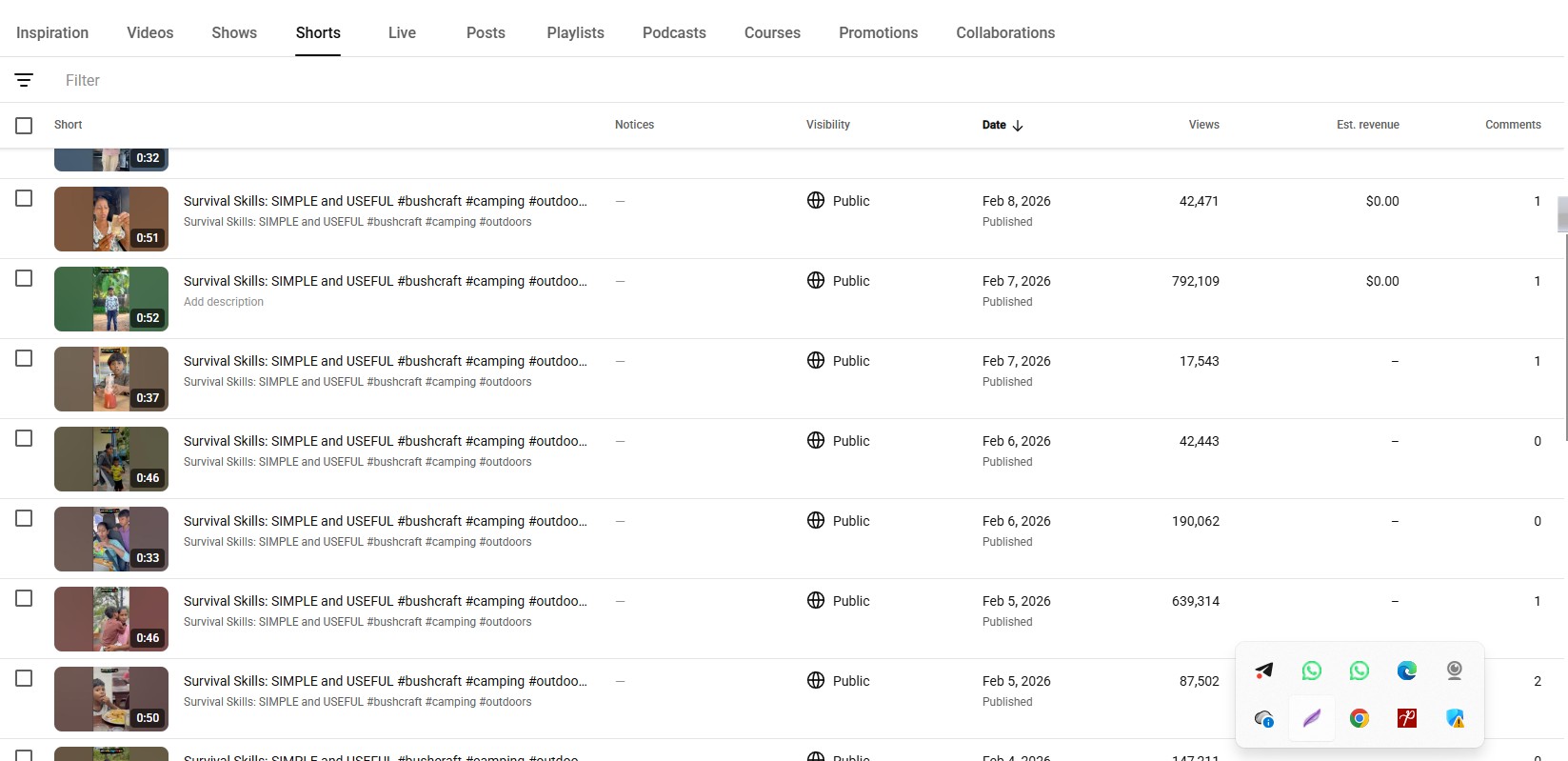Image resolution: width=1568 pixels, height=761 pixels.
Task: Click the webcam tray icon
Action: 1455,671
